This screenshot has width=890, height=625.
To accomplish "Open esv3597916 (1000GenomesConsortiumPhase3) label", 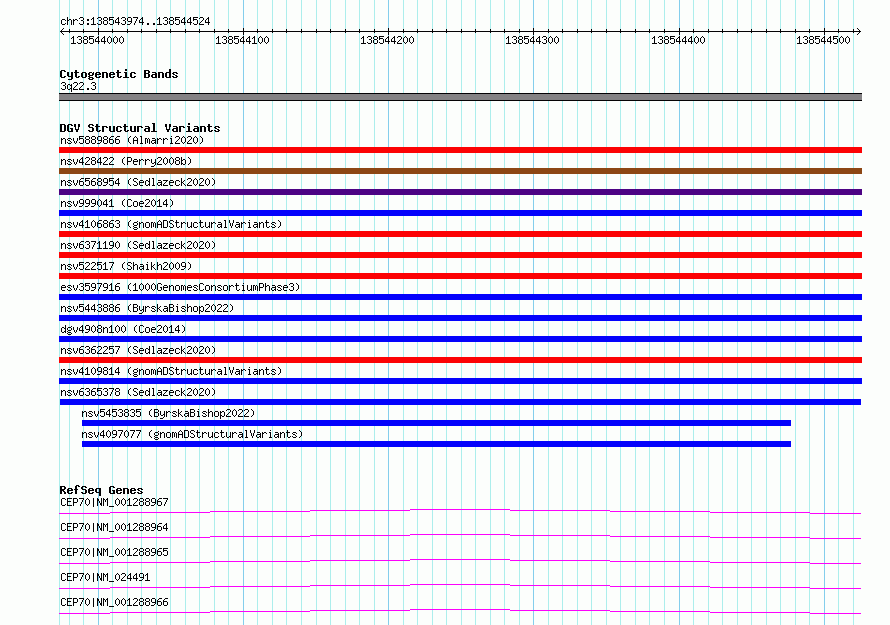I will [180, 287].
